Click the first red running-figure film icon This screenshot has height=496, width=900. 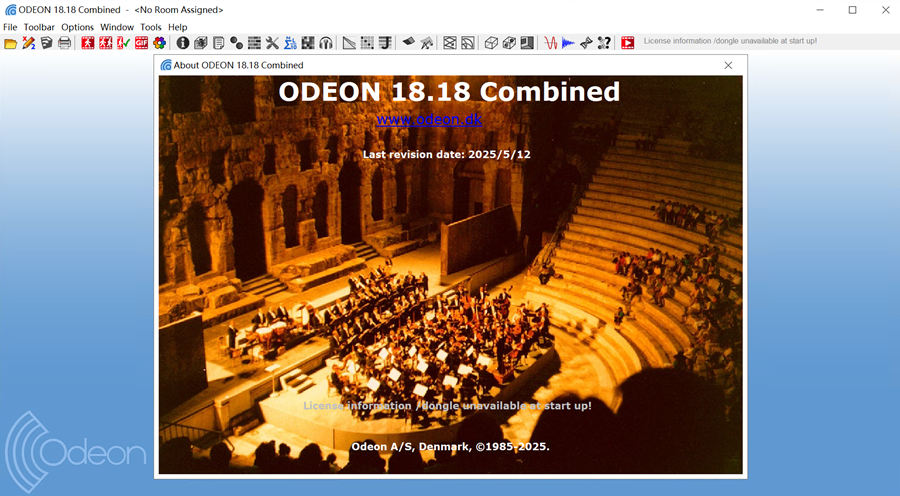[88, 42]
